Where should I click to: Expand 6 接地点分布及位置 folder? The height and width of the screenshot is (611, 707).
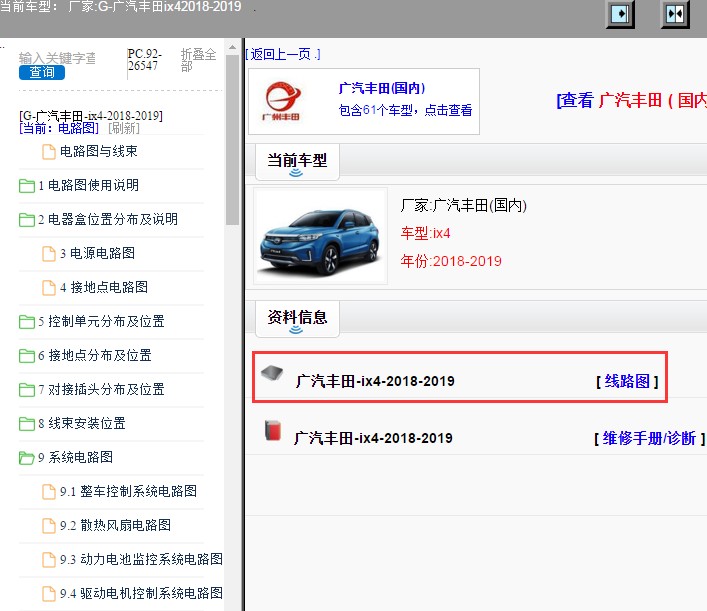[x=95, y=355]
